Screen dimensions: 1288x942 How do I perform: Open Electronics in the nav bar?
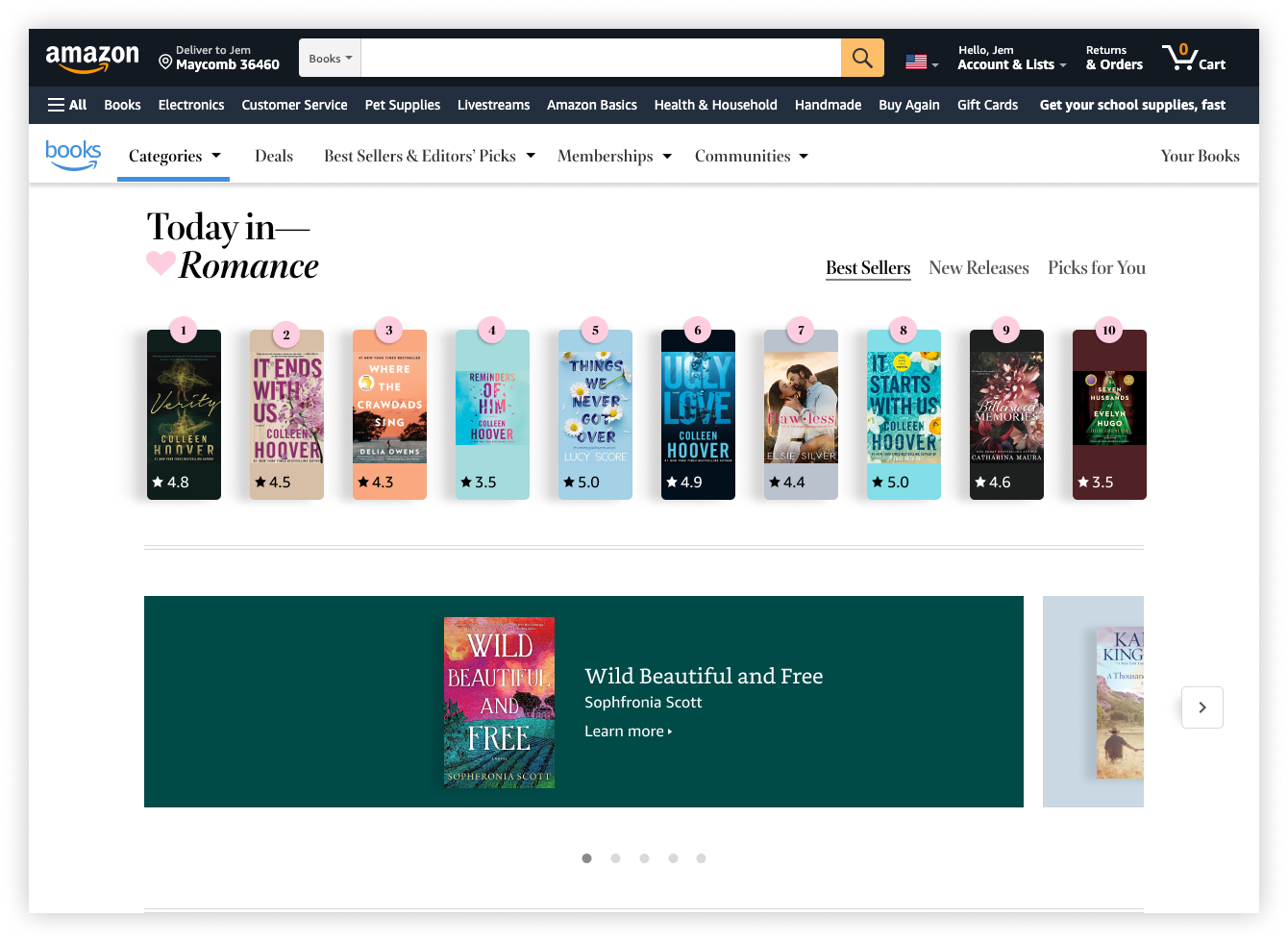191,105
